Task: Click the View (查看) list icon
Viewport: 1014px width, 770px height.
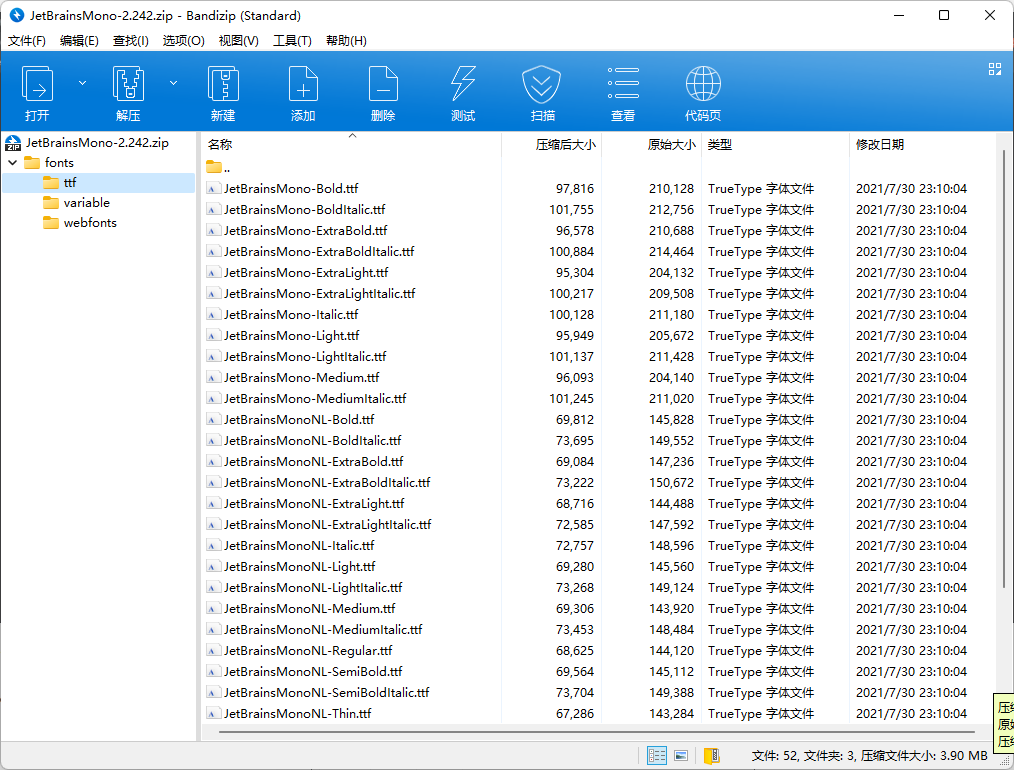Action: pyautogui.click(x=623, y=83)
